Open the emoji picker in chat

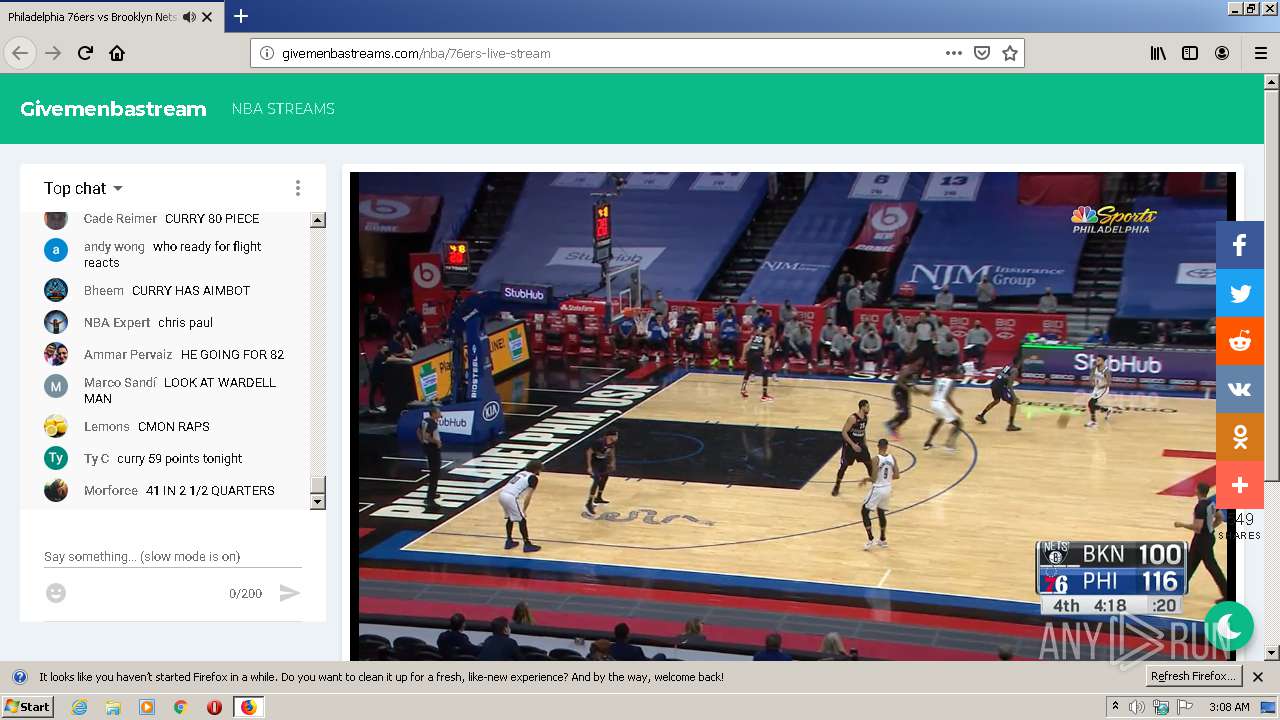tap(56, 593)
